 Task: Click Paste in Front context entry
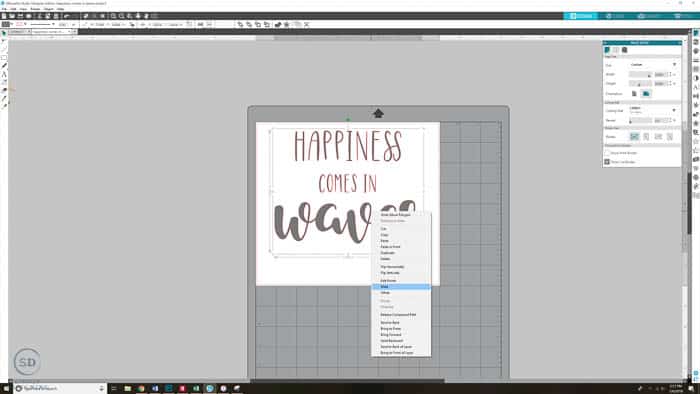[401, 247]
